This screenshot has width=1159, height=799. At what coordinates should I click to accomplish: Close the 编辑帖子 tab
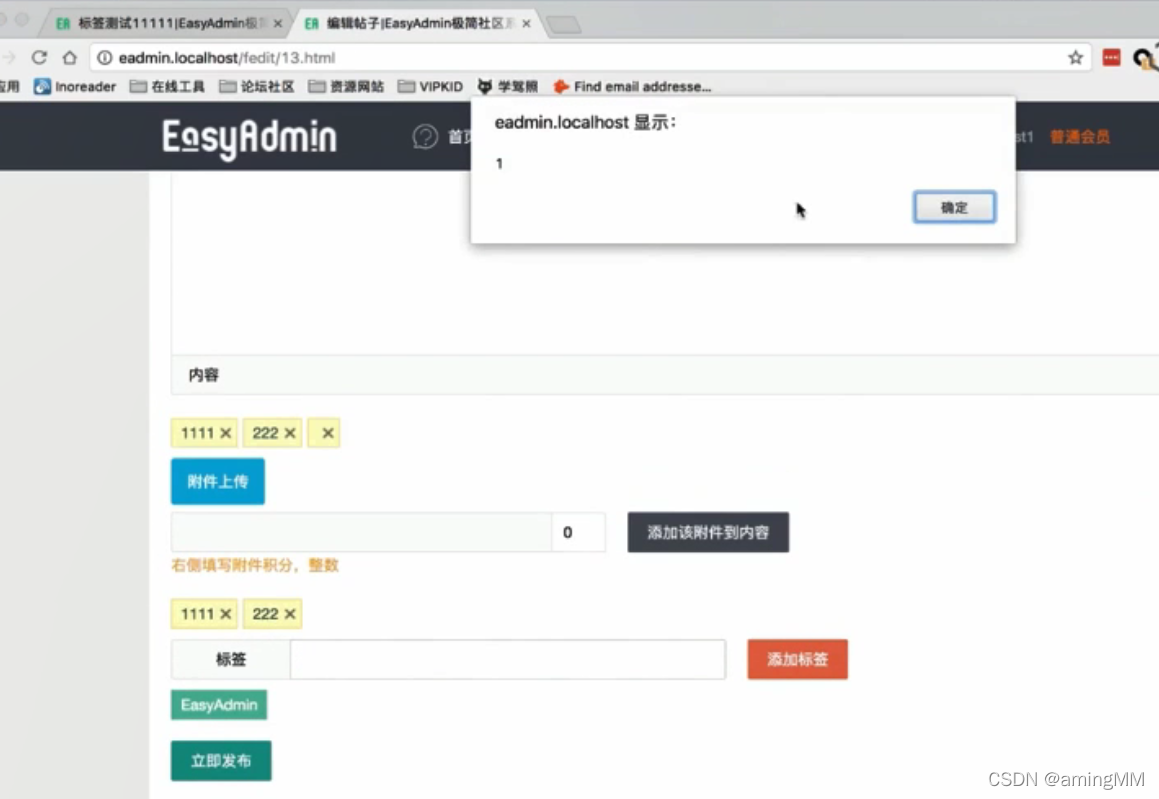click(x=526, y=24)
